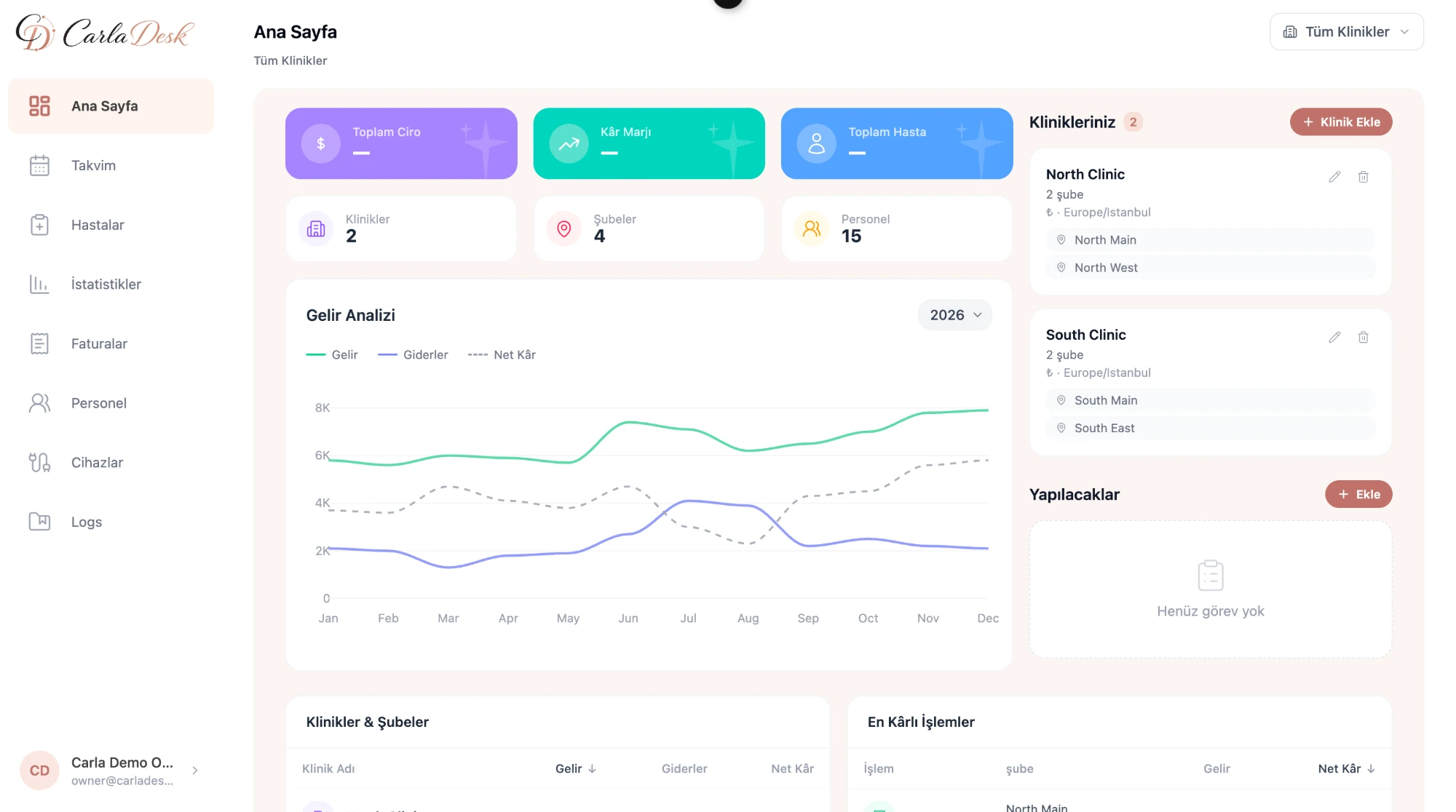Toggle the Net Kâr series in legend
The image size is (1456, 812).
click(x=502, y=355)
